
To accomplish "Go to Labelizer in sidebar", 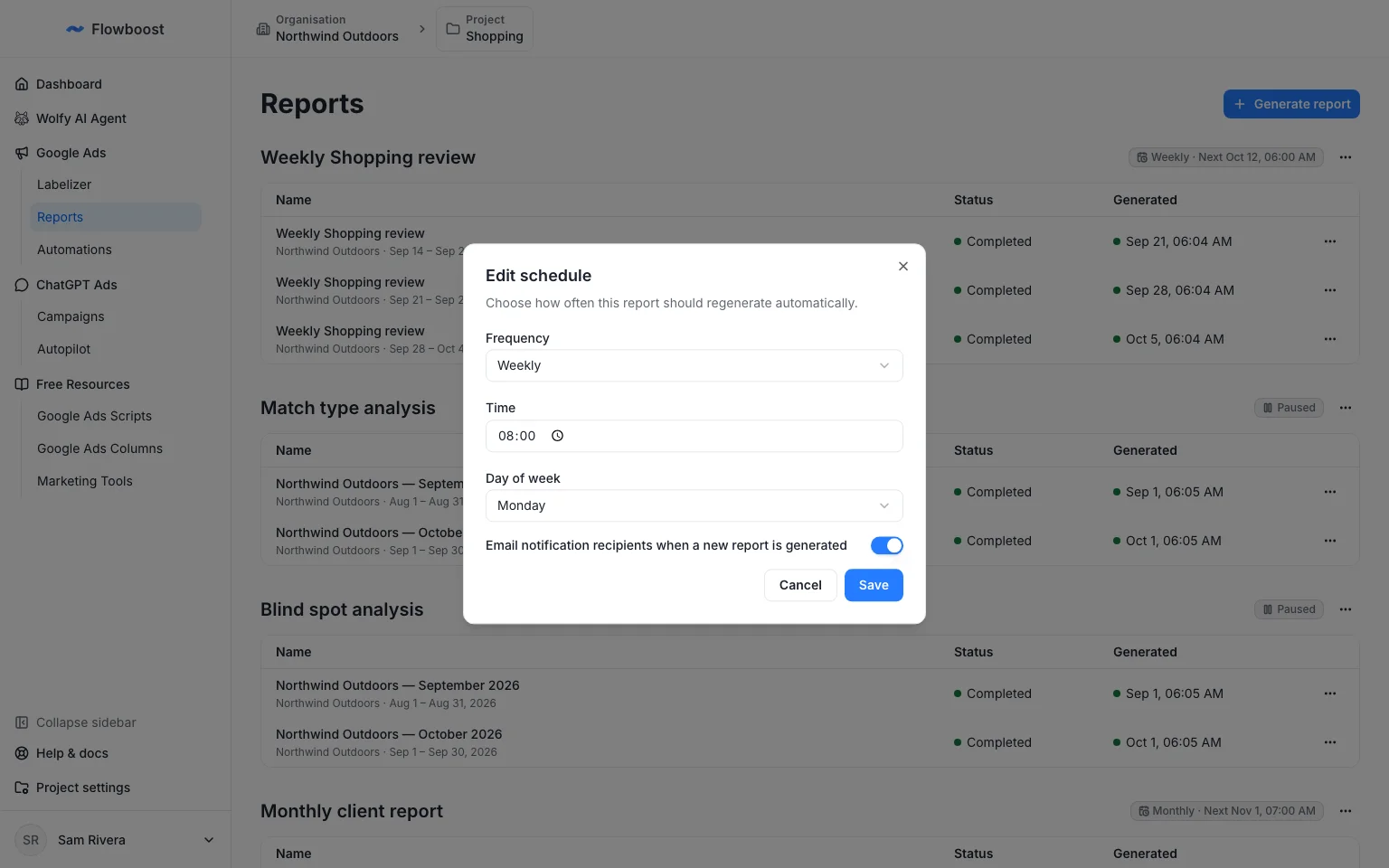I will 64,184.
